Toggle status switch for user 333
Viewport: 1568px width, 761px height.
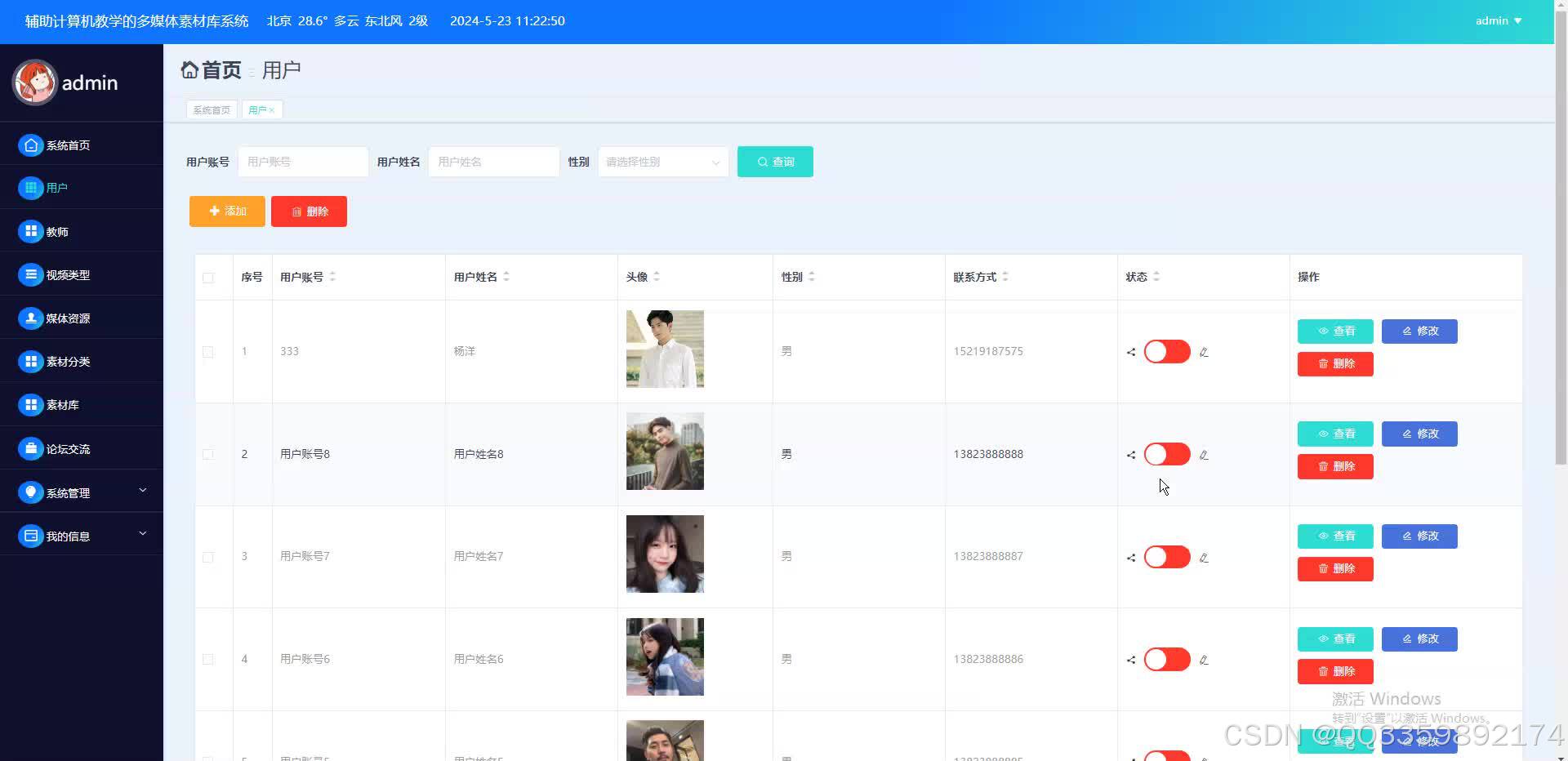tap(1167, 352)
